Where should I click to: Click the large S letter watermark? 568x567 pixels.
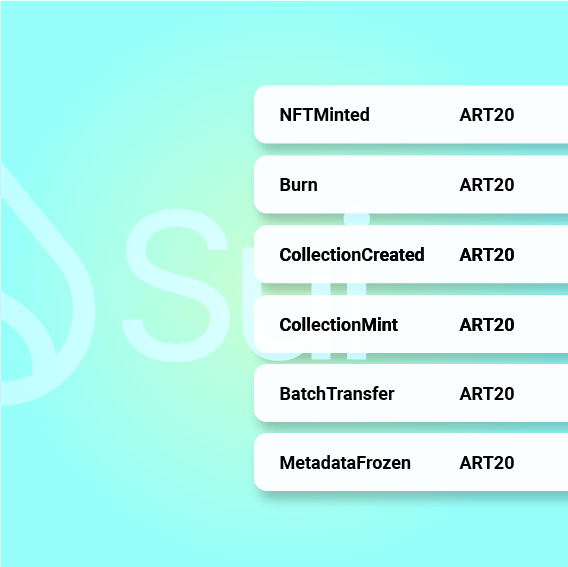pyautogui.click(x=176, y=285)
